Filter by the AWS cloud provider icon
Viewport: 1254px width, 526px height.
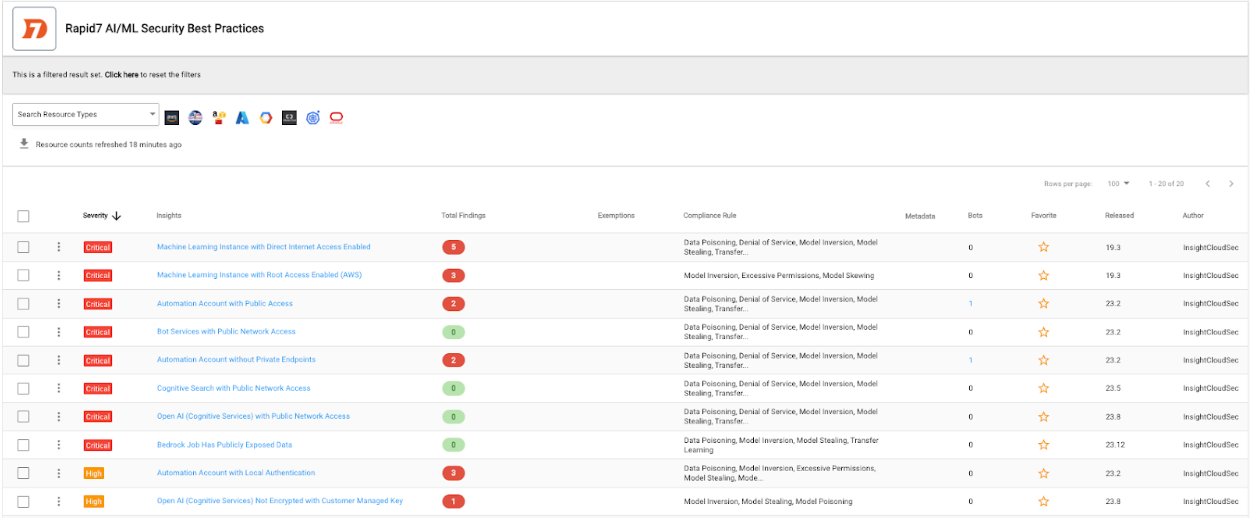coord(172,118)
